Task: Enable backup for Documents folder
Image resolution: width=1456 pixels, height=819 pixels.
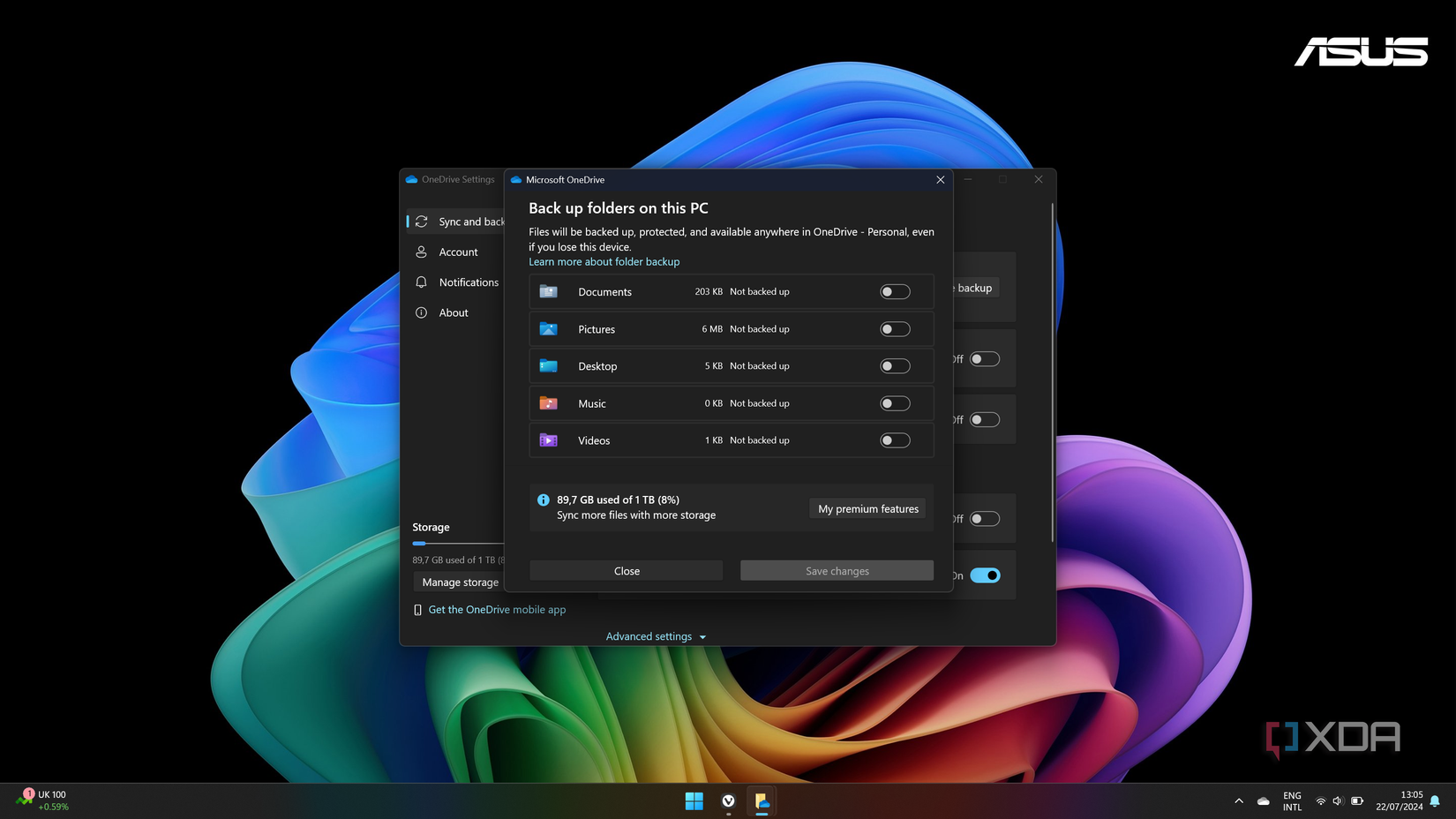Action: (x=895, y=292)
